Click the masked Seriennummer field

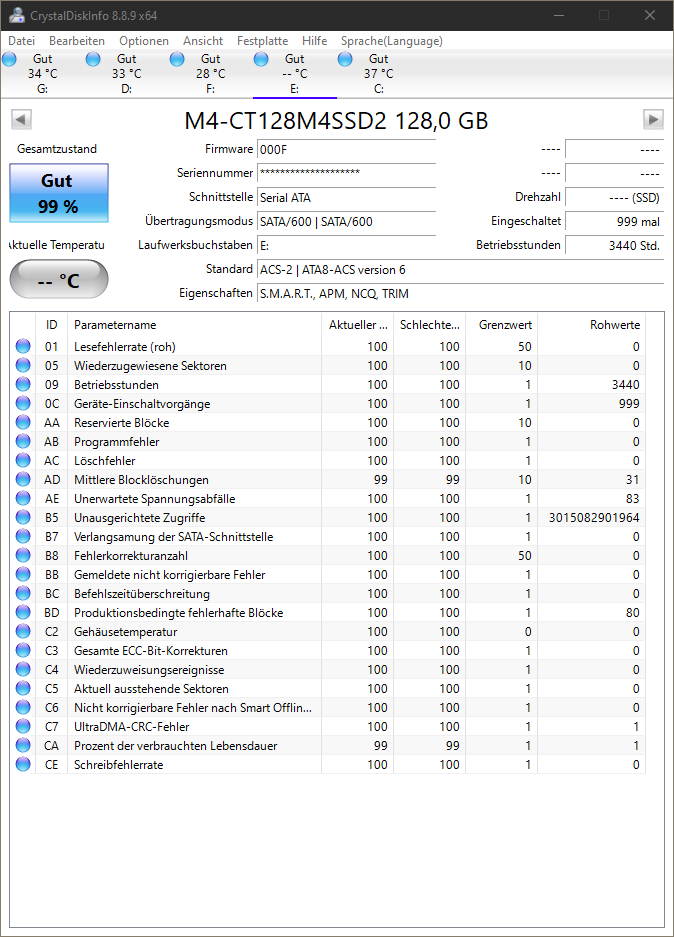tap(346, 173)
